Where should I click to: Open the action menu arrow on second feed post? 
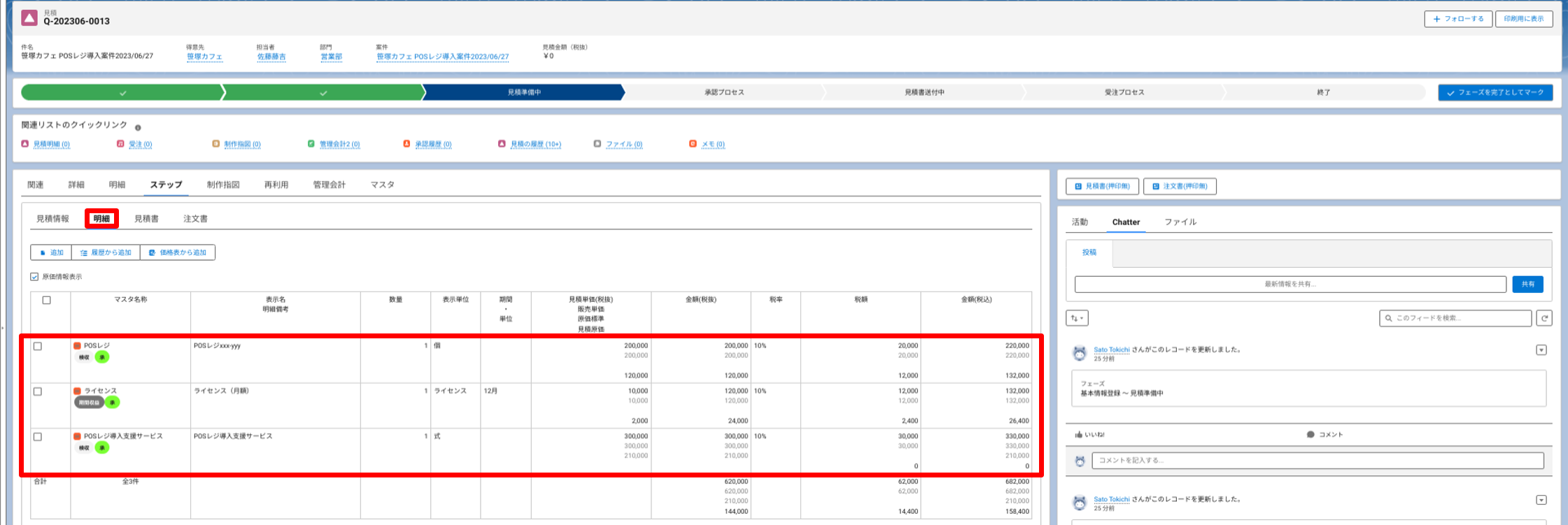pyautogui.click(x=1541, y=500)
